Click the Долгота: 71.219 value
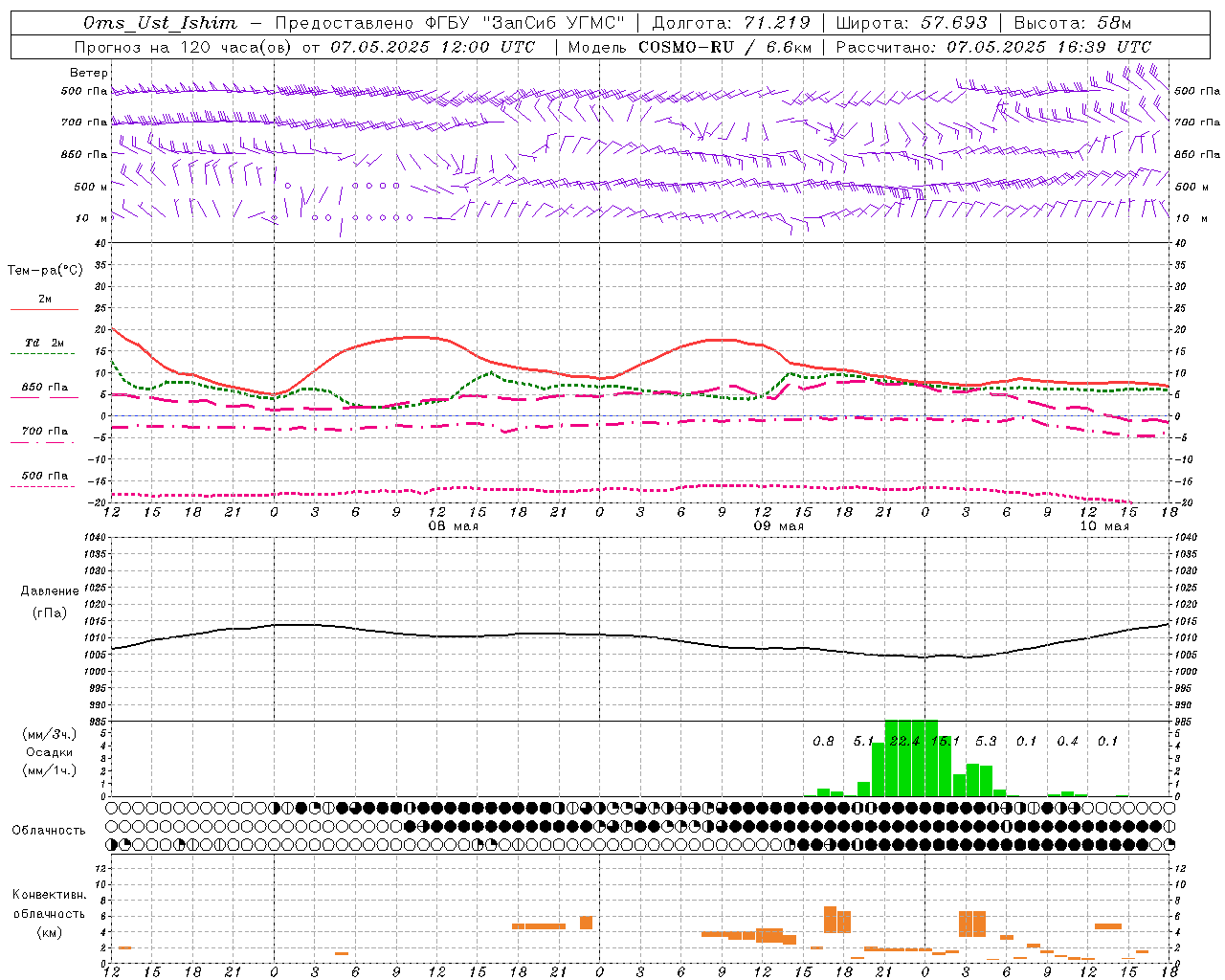1225x980 pixels. point(731,23)
